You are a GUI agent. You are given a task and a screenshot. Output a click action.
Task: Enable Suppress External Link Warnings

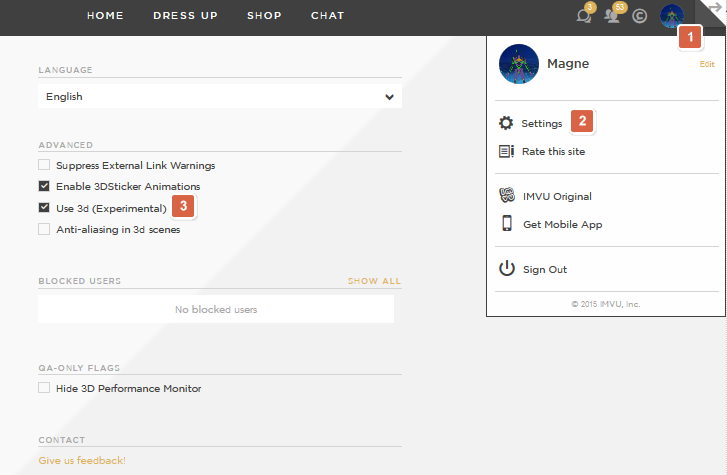click(44, 165)
